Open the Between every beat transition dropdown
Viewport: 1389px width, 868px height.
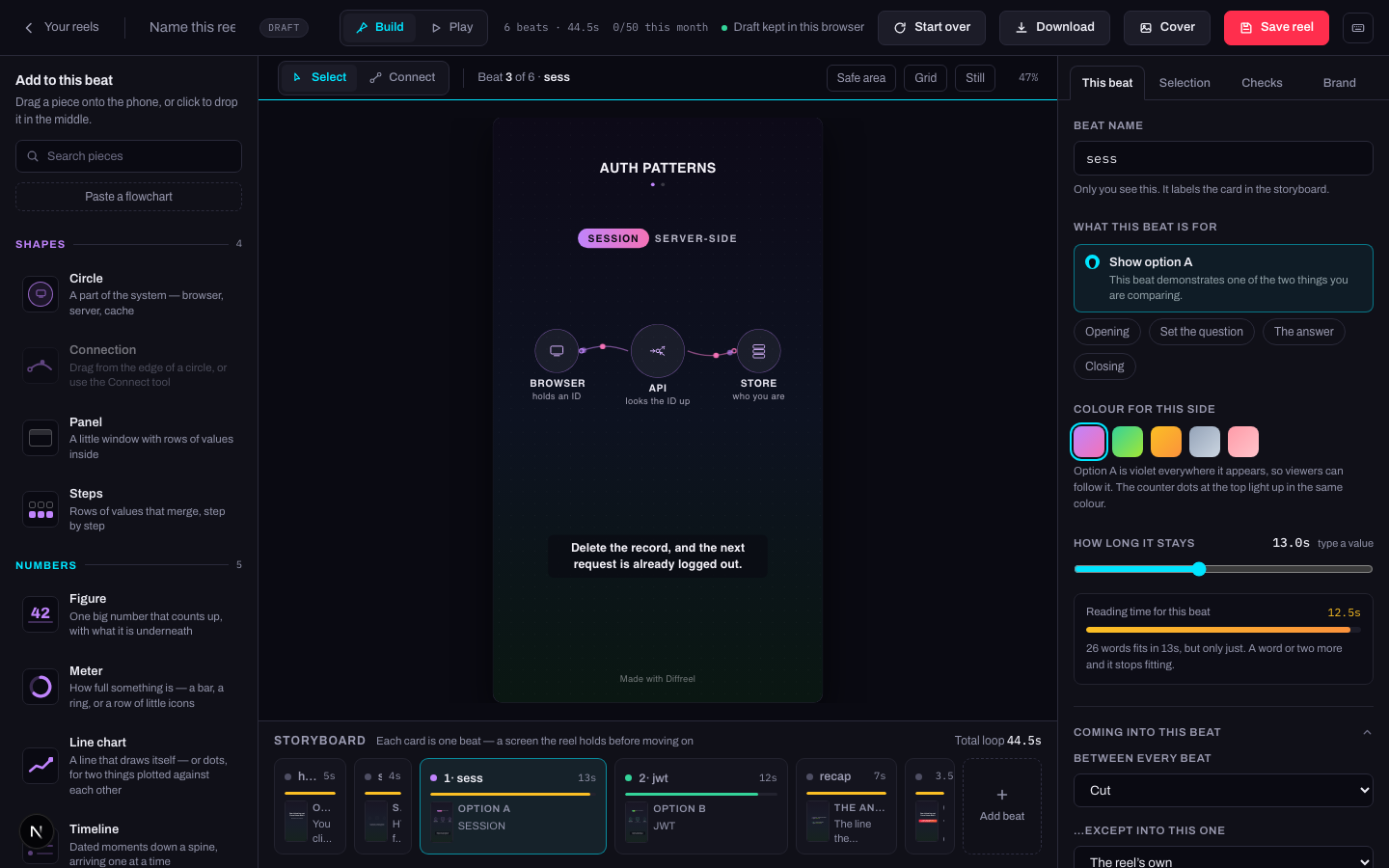coord(1223,790)
